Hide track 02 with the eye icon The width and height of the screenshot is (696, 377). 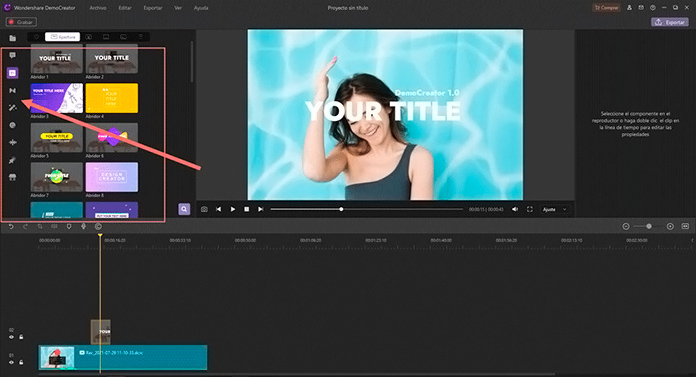[x=12, y=337]
